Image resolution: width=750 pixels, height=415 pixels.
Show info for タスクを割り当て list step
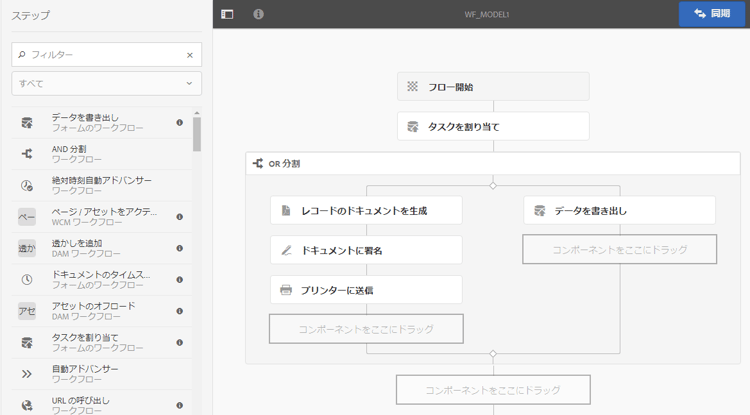click(x=179, y=342)
